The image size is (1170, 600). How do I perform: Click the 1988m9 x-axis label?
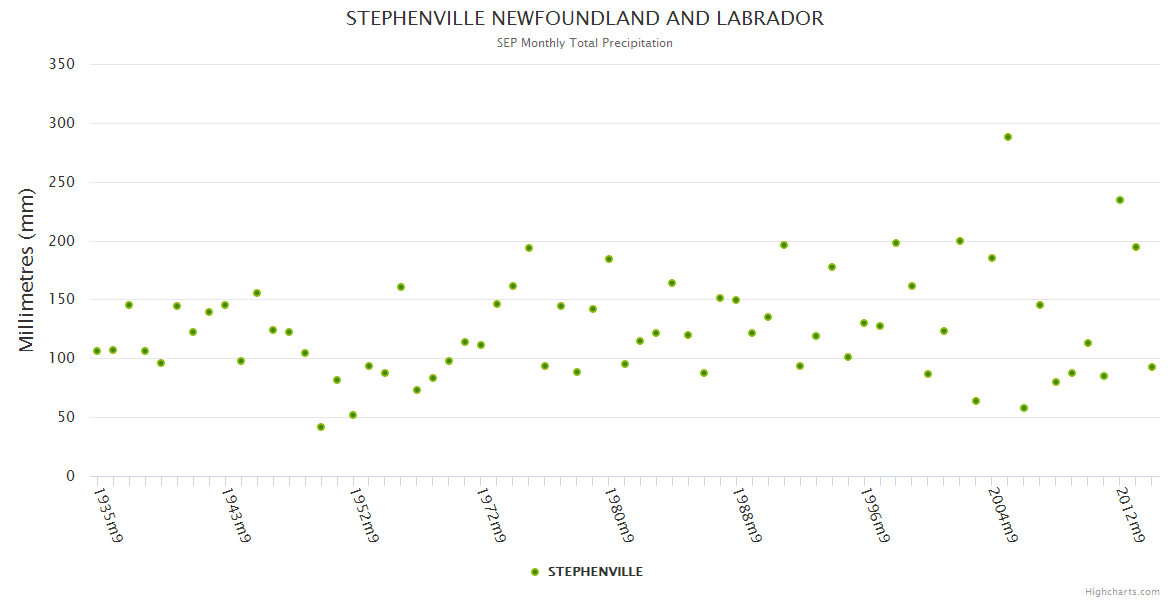pos(747,515)
